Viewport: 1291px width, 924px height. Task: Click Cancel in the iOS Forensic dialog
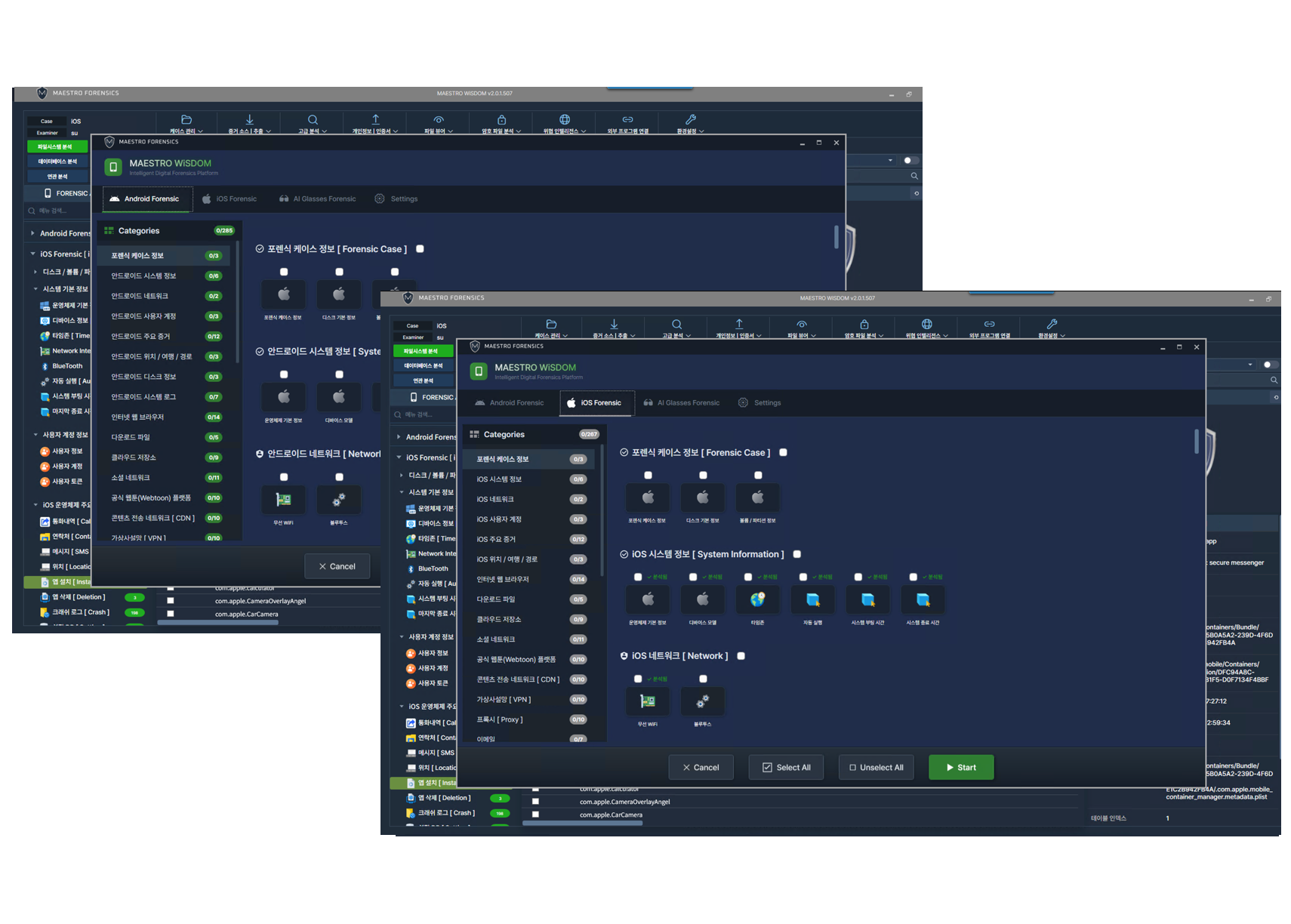pyautogui.click(x=701, y=767)
